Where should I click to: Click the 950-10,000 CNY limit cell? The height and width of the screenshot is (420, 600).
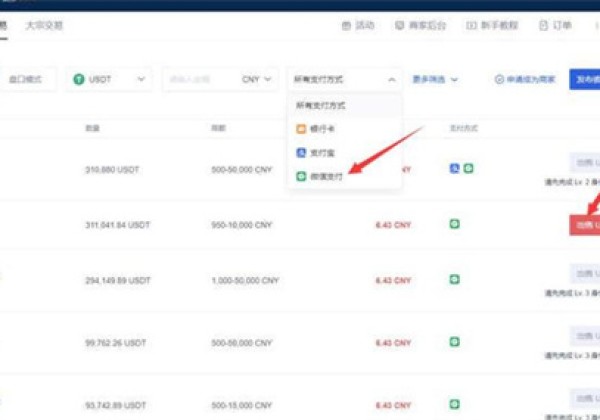241,225
